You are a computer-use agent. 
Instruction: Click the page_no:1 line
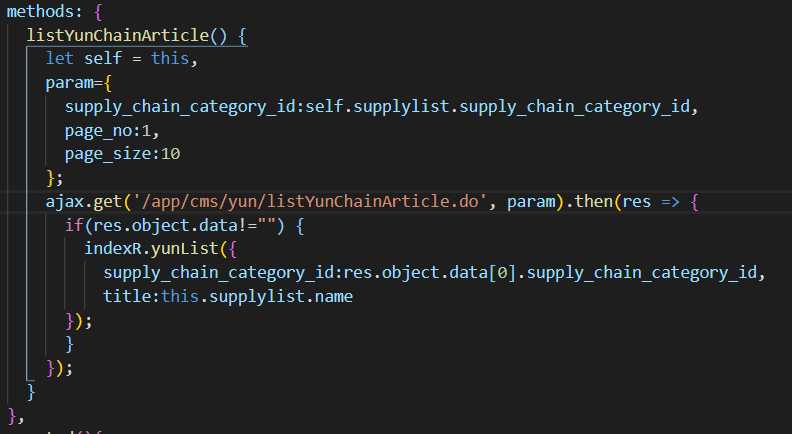tap(112, 131)
